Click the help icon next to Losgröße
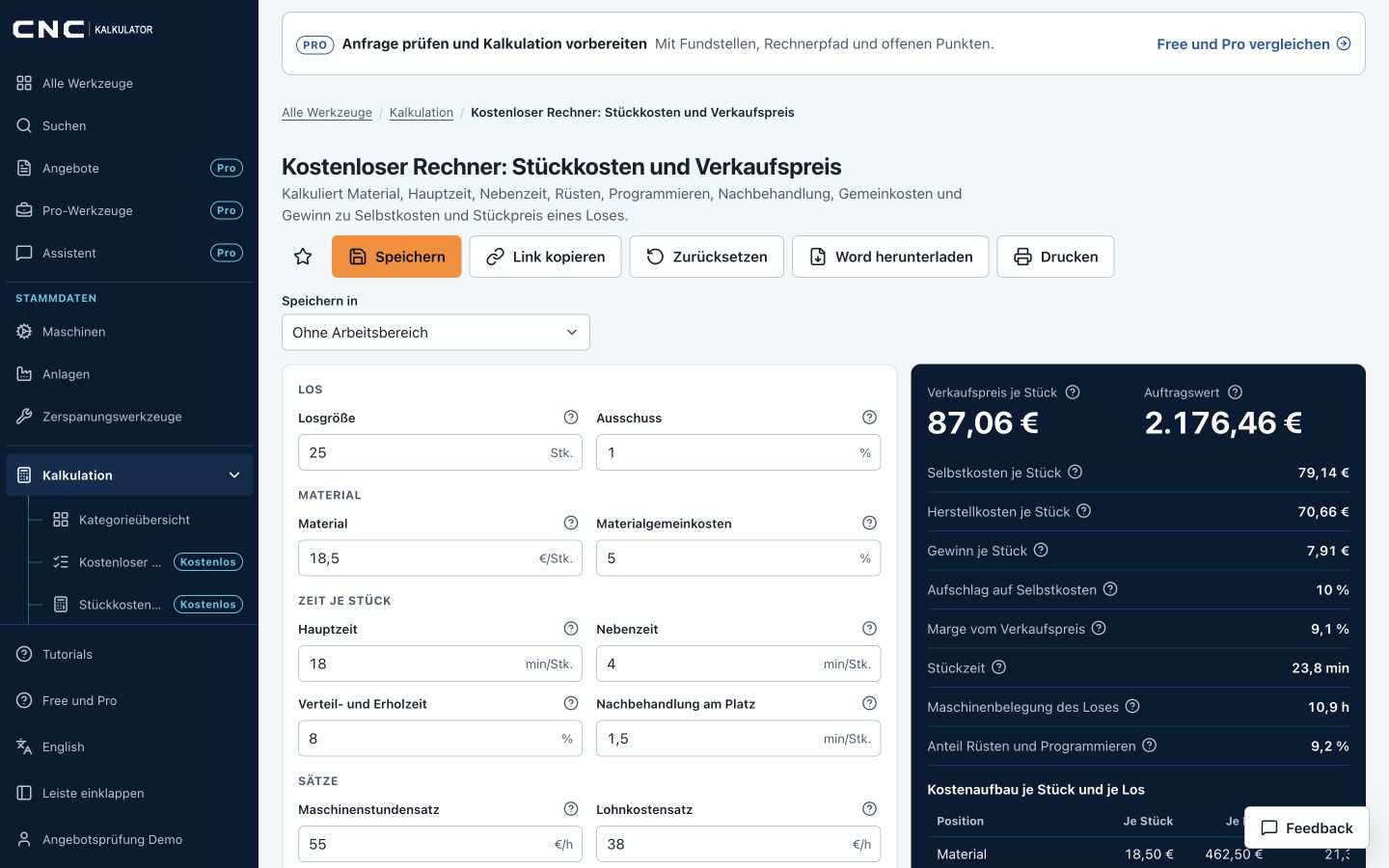 point(571,418)
